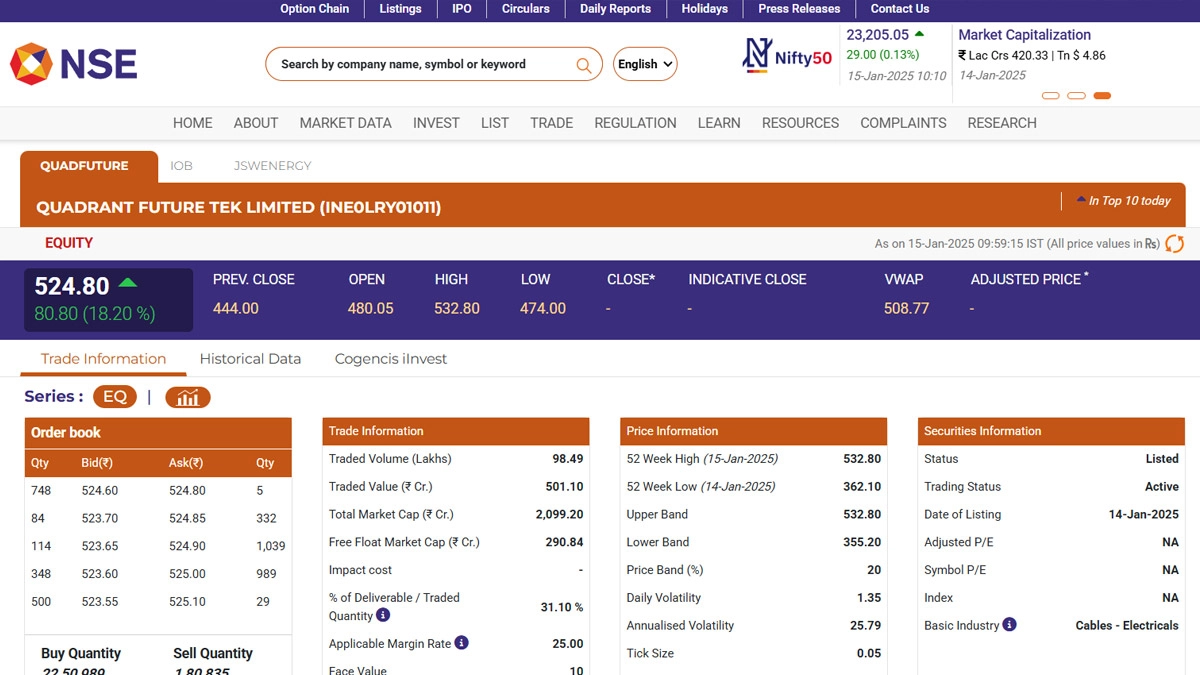
Task: Select the active orange carousel indicator
Action: 1102,96
